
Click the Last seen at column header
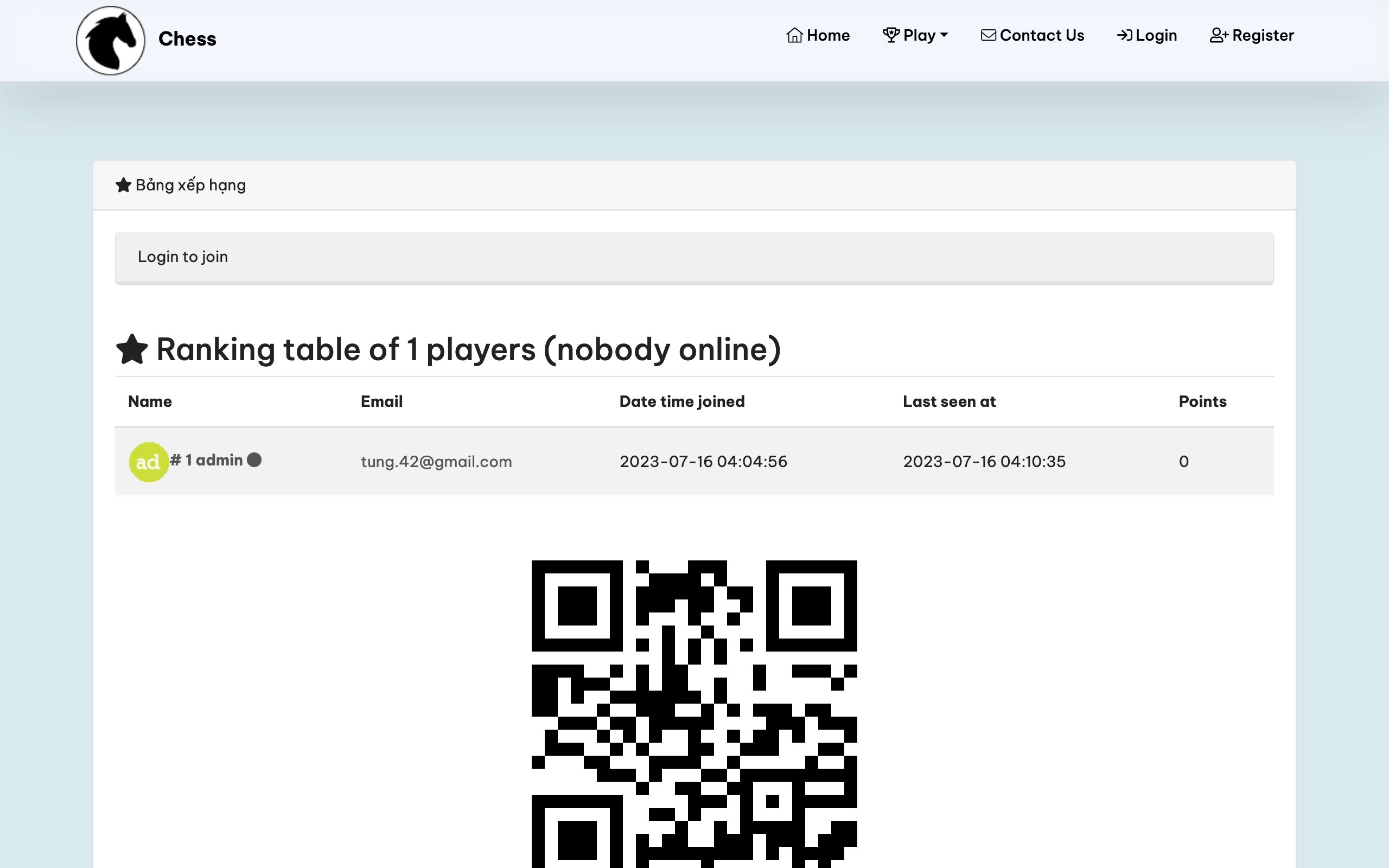950,401
